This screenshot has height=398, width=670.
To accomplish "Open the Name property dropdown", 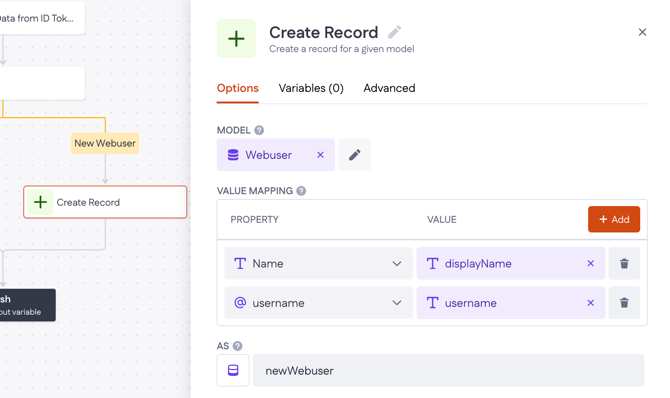I will pos(318,263).
